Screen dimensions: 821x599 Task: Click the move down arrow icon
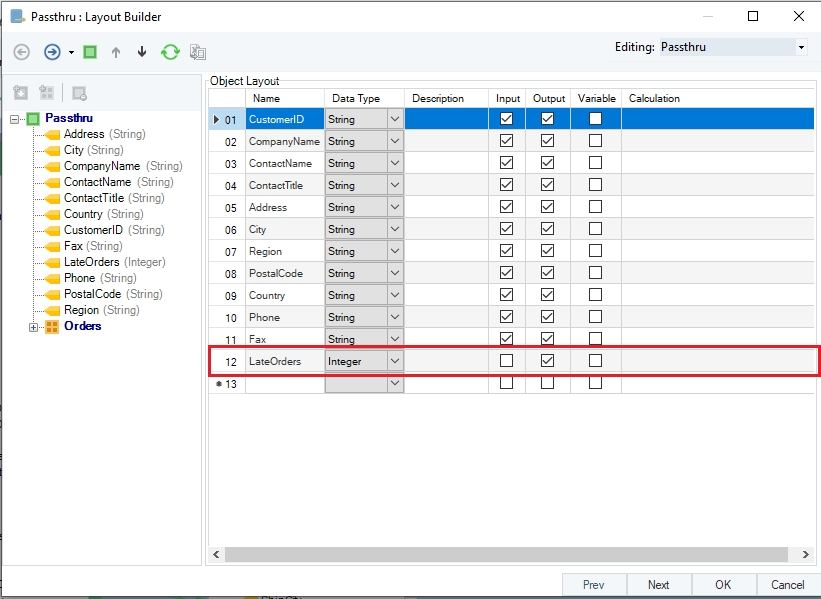[141, 52]
